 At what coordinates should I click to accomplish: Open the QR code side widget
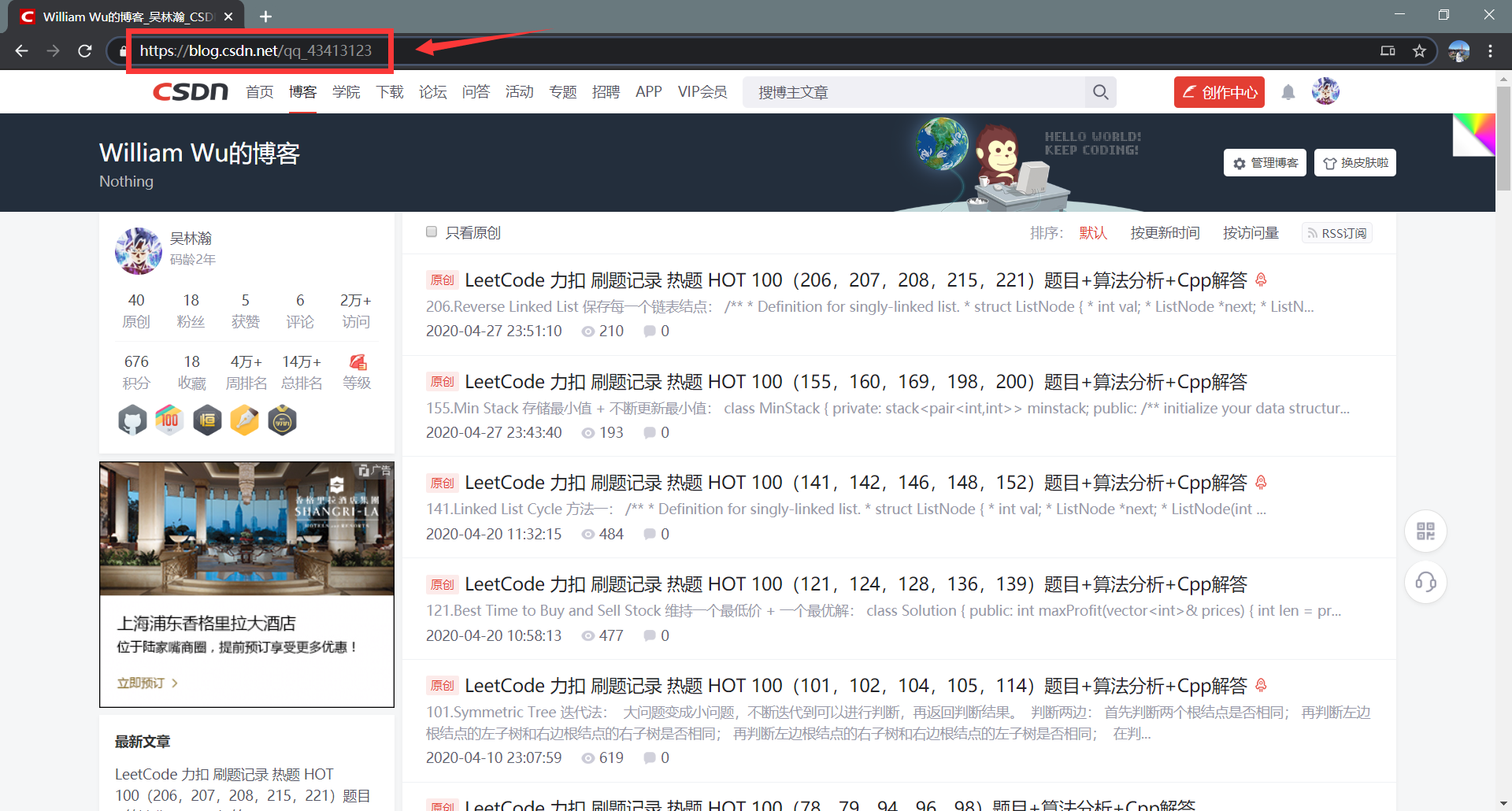click(1425, 531)
